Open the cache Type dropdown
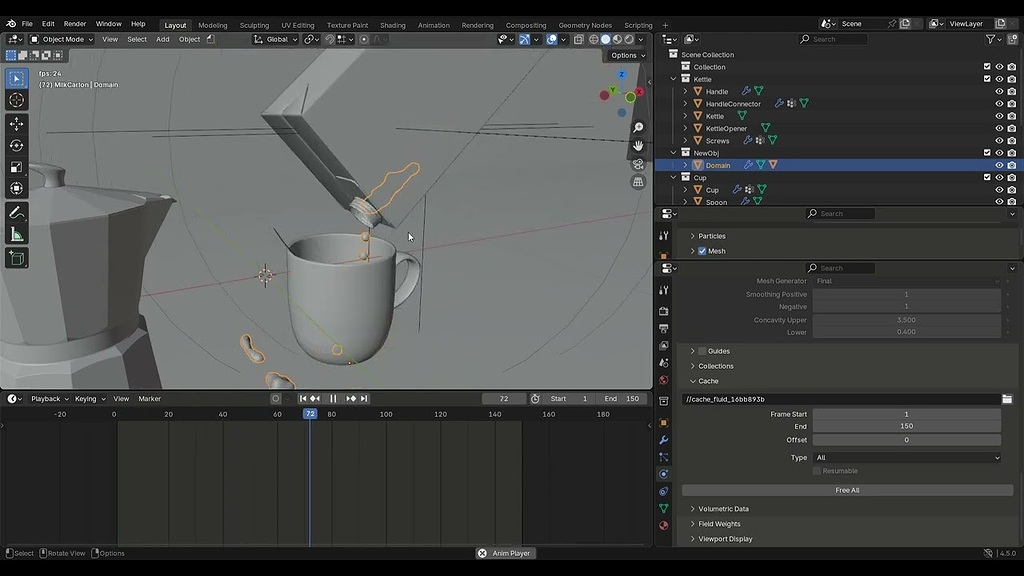Viewport: 1024px width, 576px height. pyautogui.click(x=907, y=458)
